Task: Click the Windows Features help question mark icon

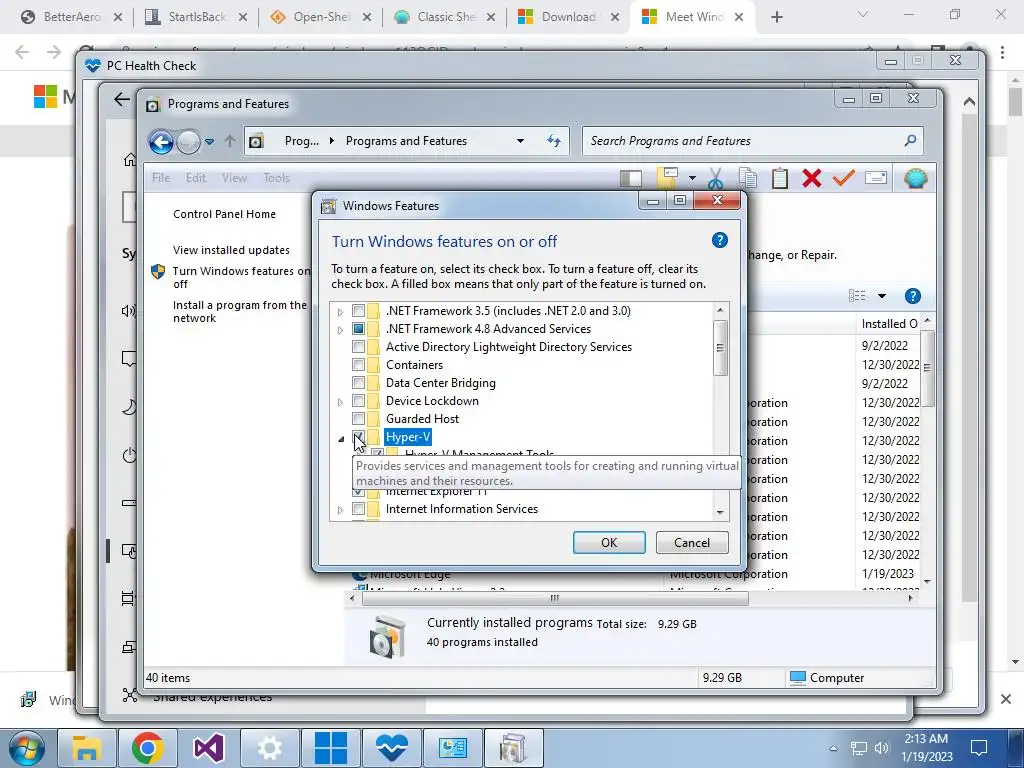Action: pyautogui.click(x=719, y=240)
